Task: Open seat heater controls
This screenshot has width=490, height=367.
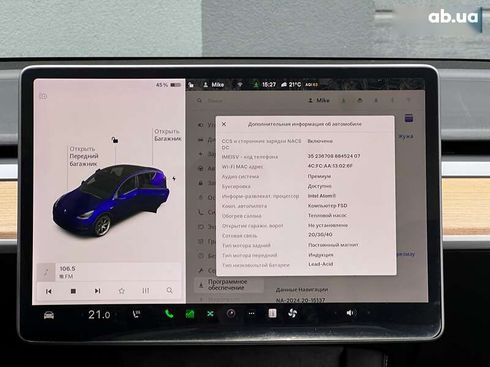Action: pos(137,314)
